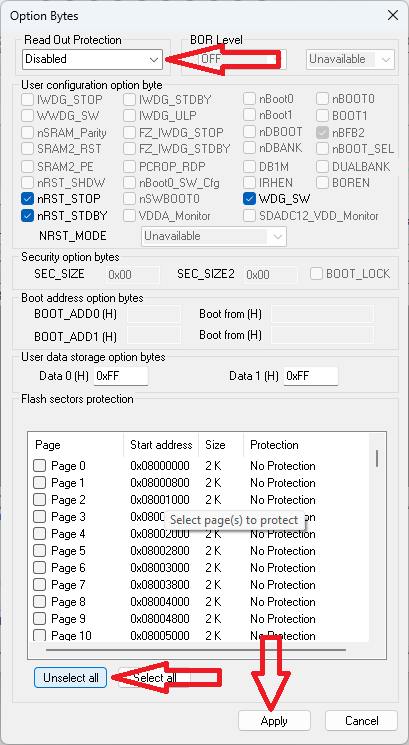Click the Protection column header
Viewport: 409px width, 745px height.
(x=274, y=445)
